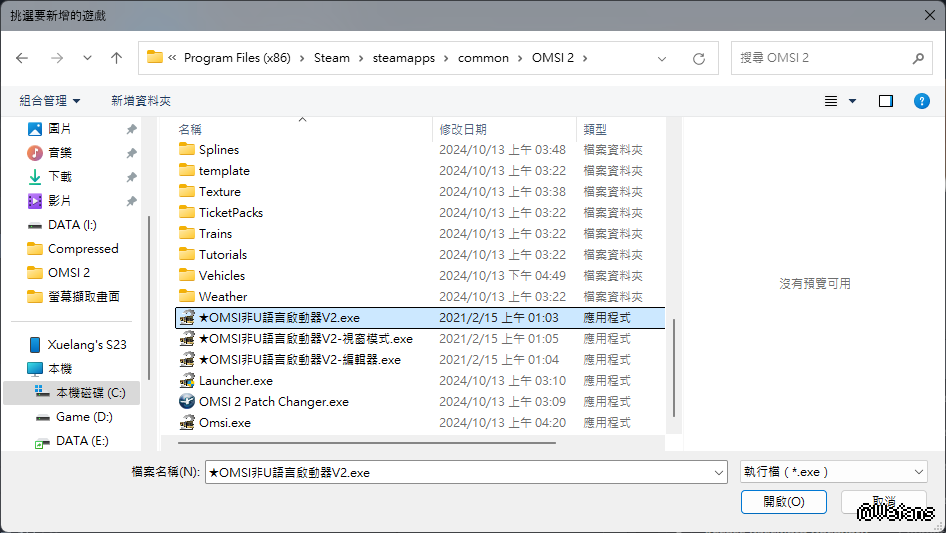Select the common breadcrumb segment
The width and height of the screenshot is (946, 533).
(483, 58)
